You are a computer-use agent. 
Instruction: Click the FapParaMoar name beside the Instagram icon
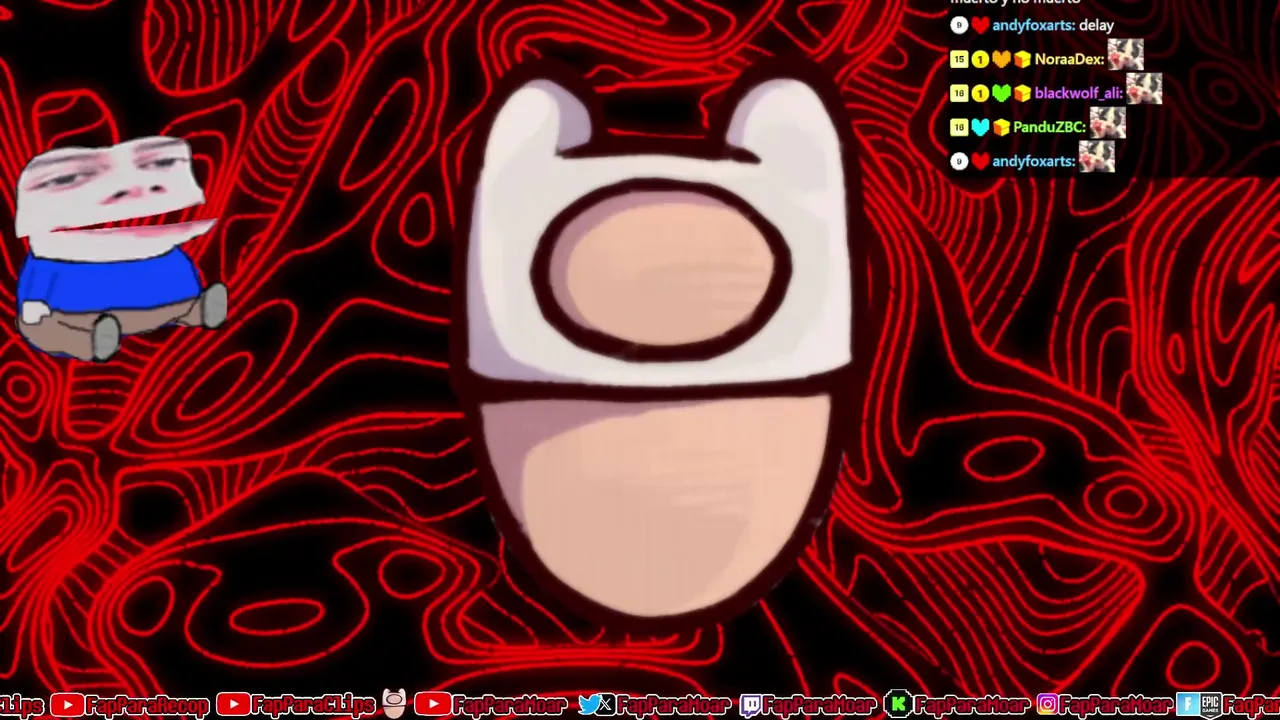pyautogui.click(x=1116, y=705)
